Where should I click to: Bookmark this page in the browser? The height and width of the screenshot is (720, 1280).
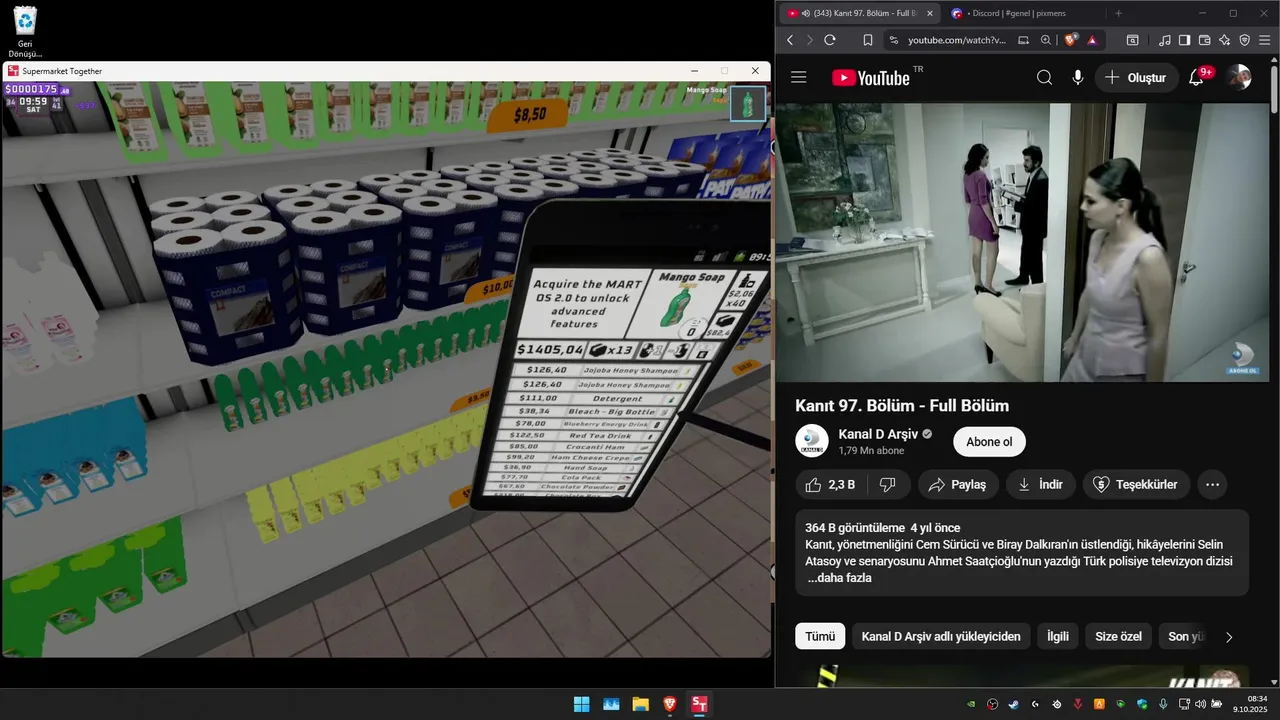tap(868, 40)
